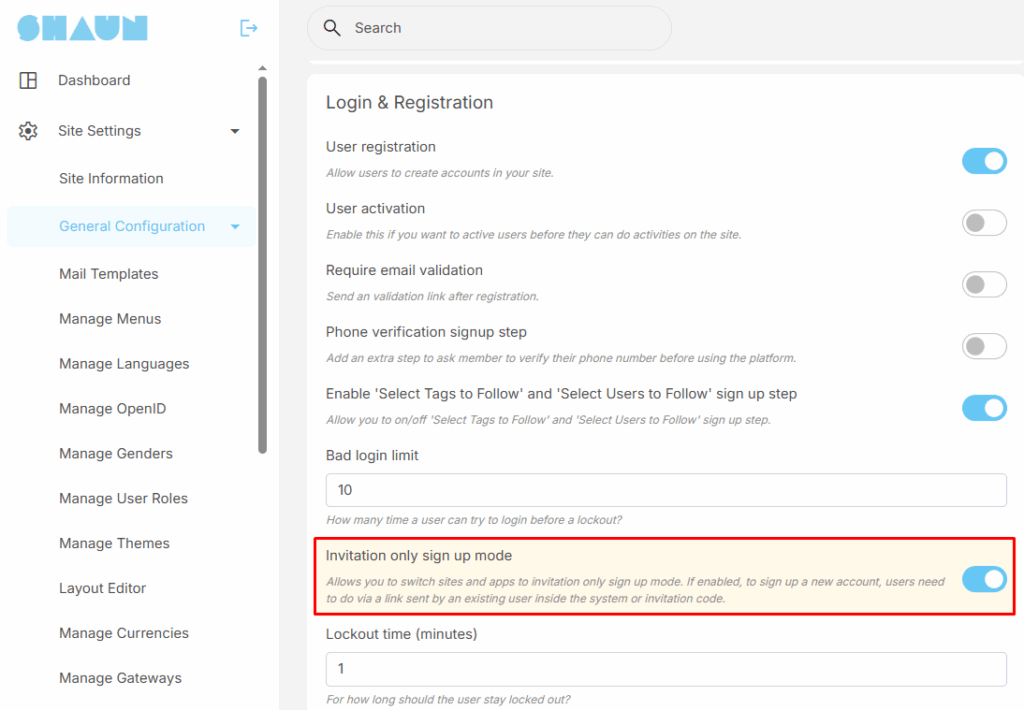Click the logout icon beside the logo
Screen dimensions: 1024x710
[x=249, y=28]
